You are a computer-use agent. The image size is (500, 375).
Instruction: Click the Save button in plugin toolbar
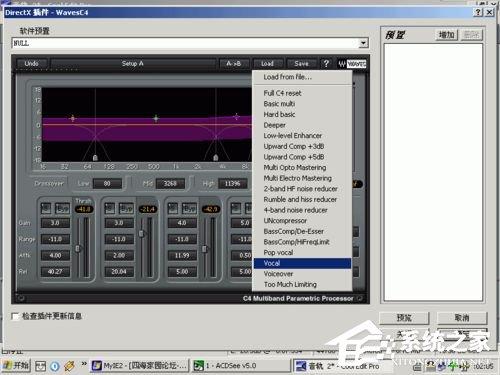click(x=301, y=63)
